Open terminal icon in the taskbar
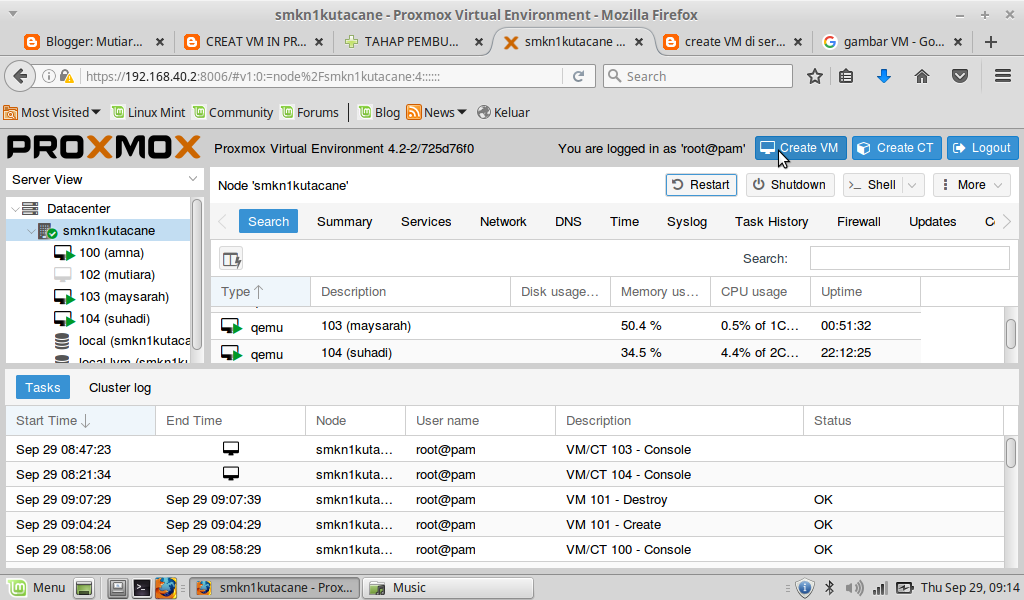1024x600 pixels. point(142,588)
